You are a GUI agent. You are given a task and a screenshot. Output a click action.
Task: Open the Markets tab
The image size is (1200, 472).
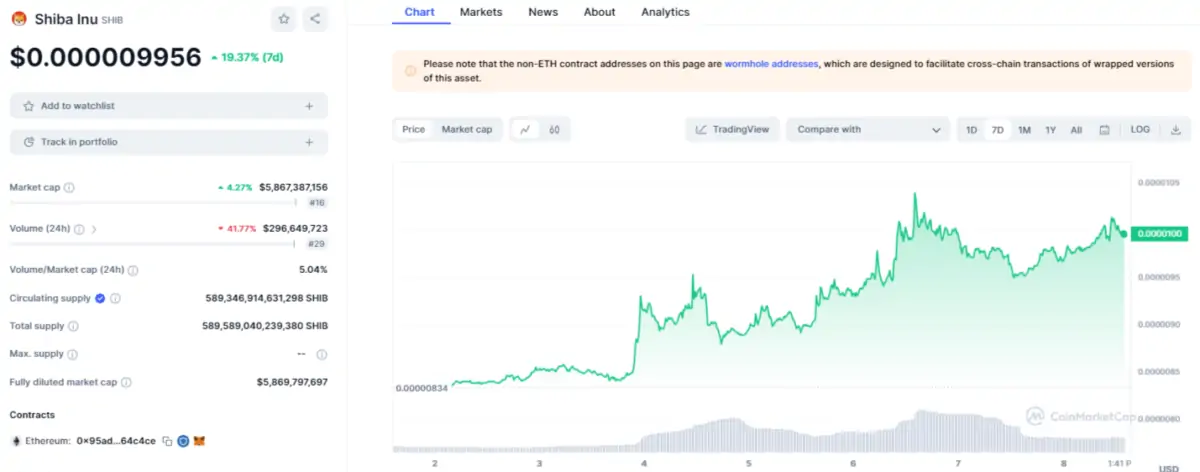[x=481, y=12]
